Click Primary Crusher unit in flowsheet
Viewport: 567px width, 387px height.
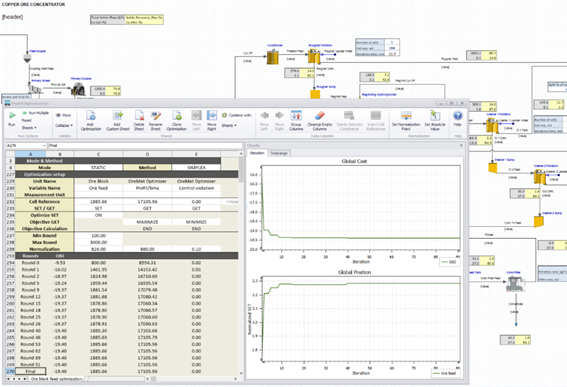pyautogui.click(x=78, y=89)
